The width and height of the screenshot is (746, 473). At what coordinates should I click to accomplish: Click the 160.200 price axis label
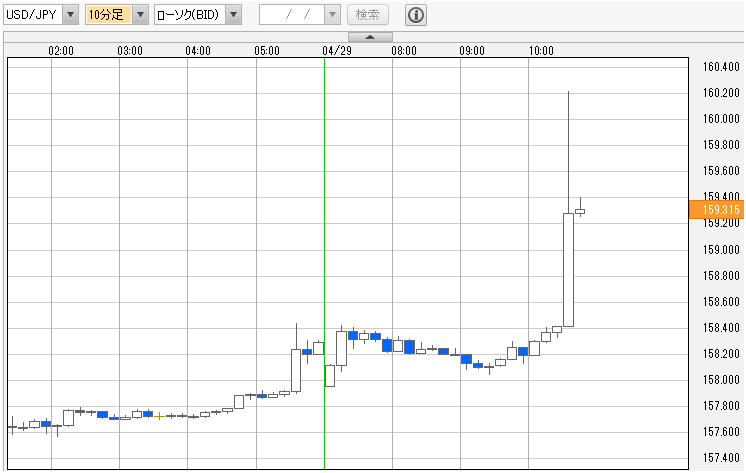point(721,93)
